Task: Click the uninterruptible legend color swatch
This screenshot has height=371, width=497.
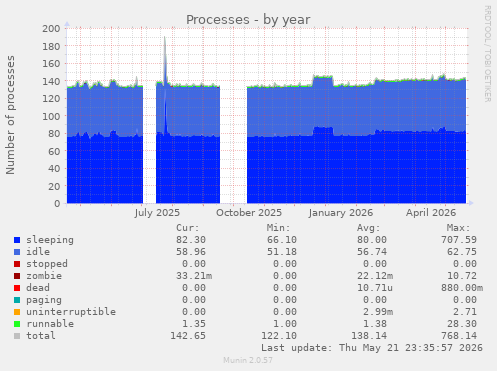Action: click(x=17, y=312)
